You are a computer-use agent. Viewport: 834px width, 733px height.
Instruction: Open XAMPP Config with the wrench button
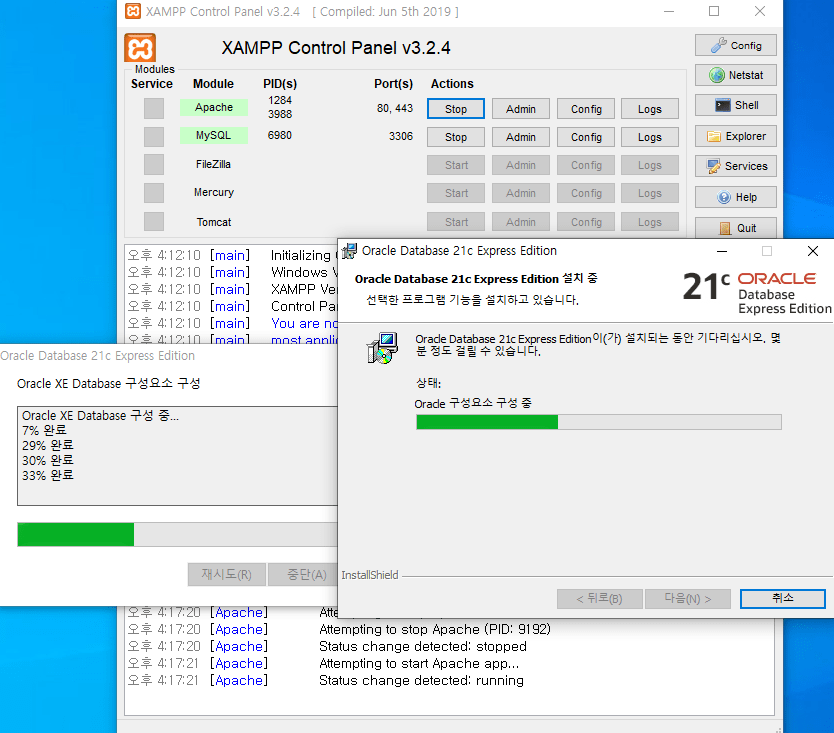(736, 45)
